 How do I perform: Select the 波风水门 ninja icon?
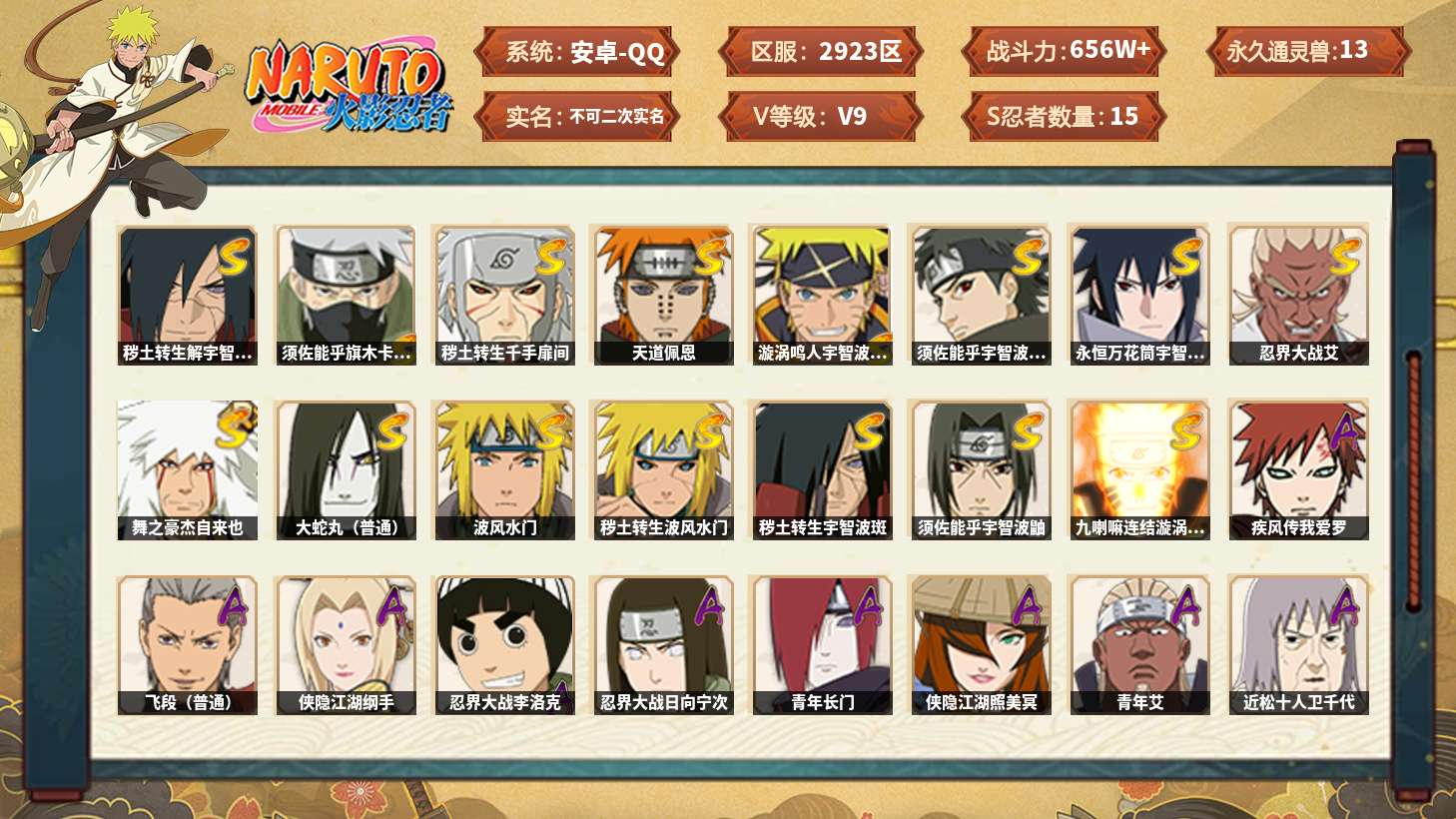click(504, 470)
